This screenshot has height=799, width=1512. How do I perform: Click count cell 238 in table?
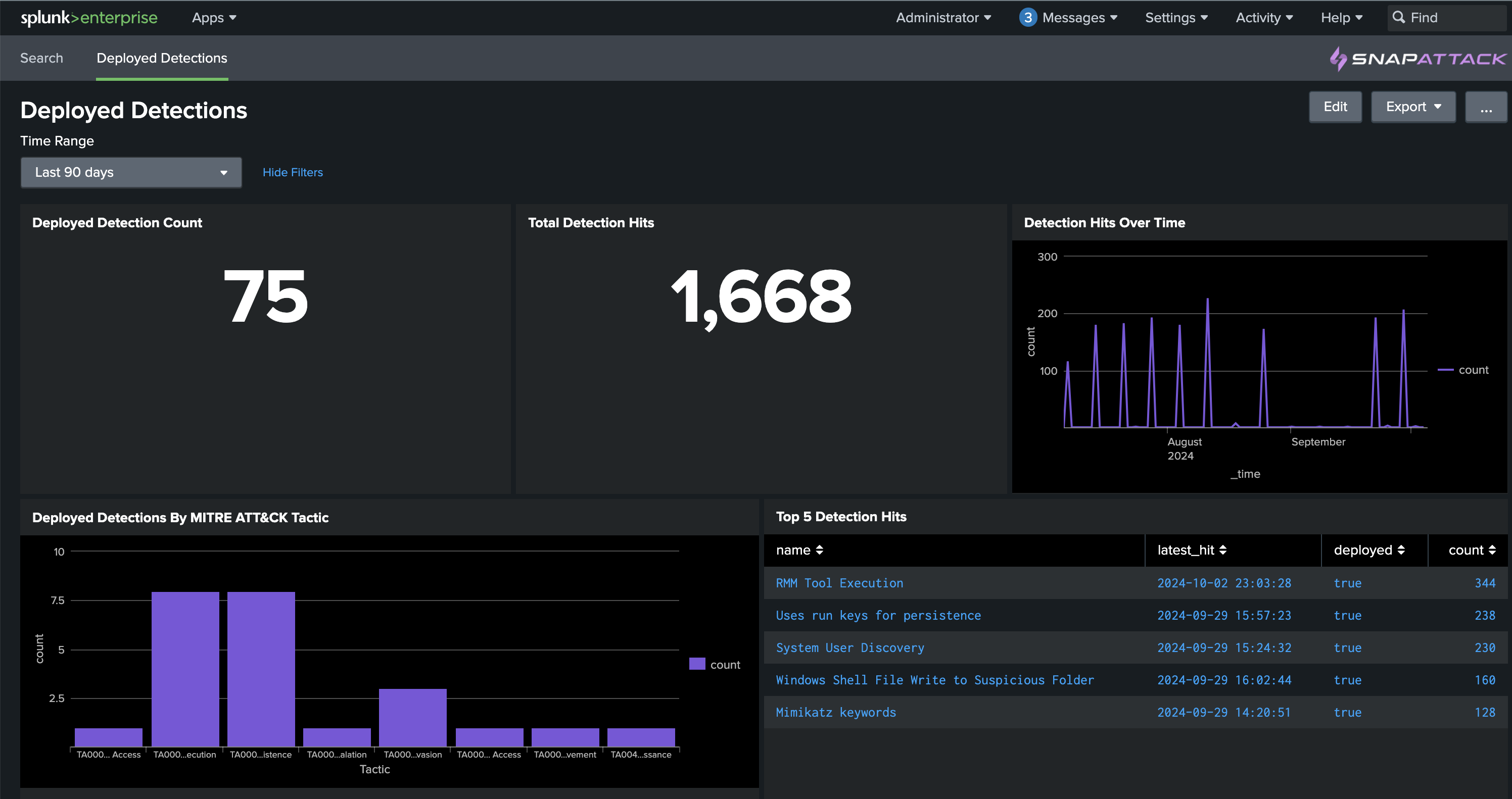tap(1485, 615)
